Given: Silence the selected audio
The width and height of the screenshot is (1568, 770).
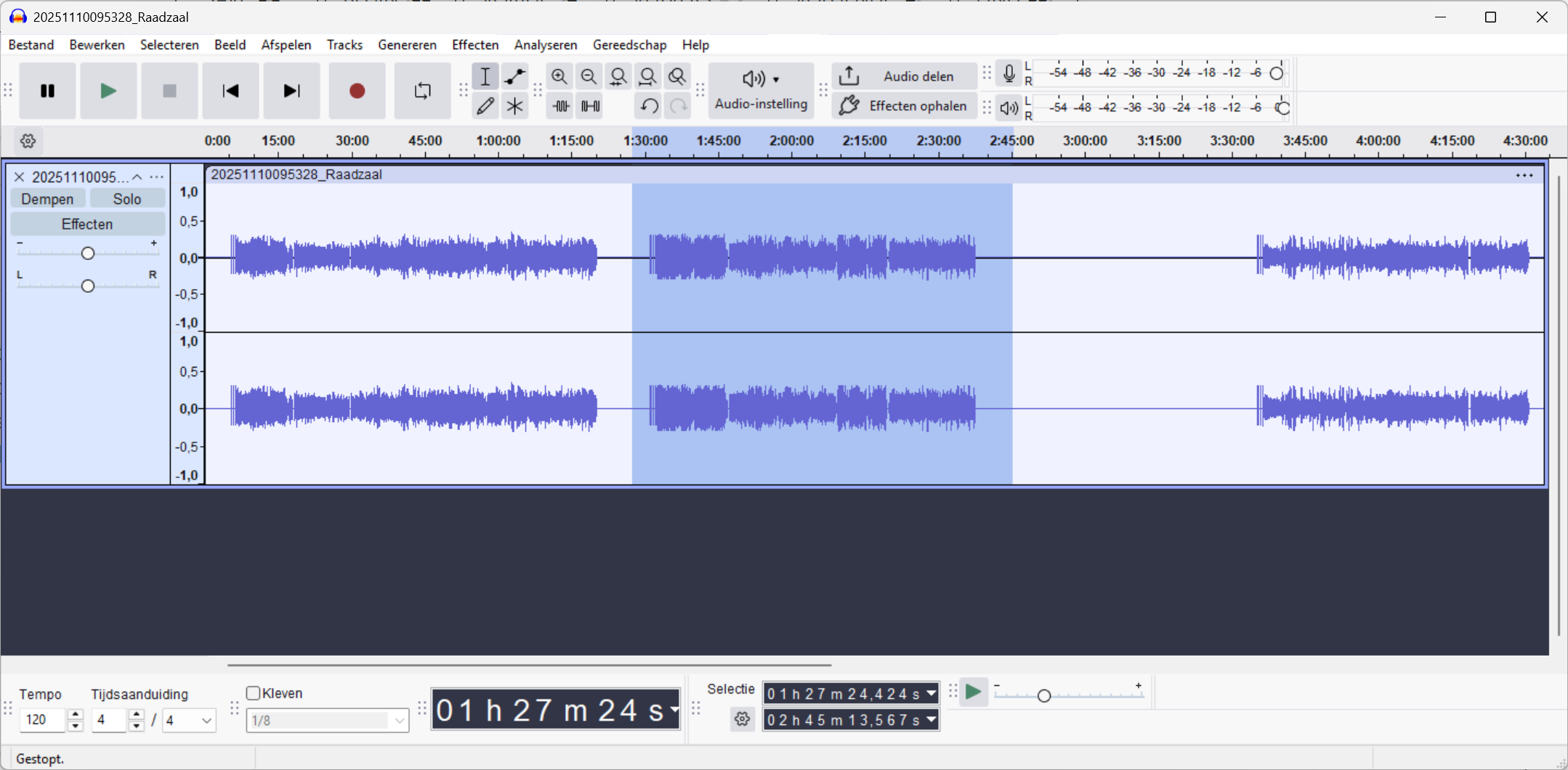Looking at the screenshot, I should click(x=590, y=106).
